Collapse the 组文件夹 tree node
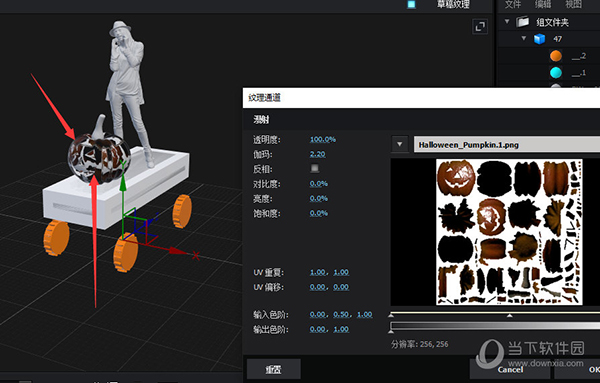 (507, 21)
